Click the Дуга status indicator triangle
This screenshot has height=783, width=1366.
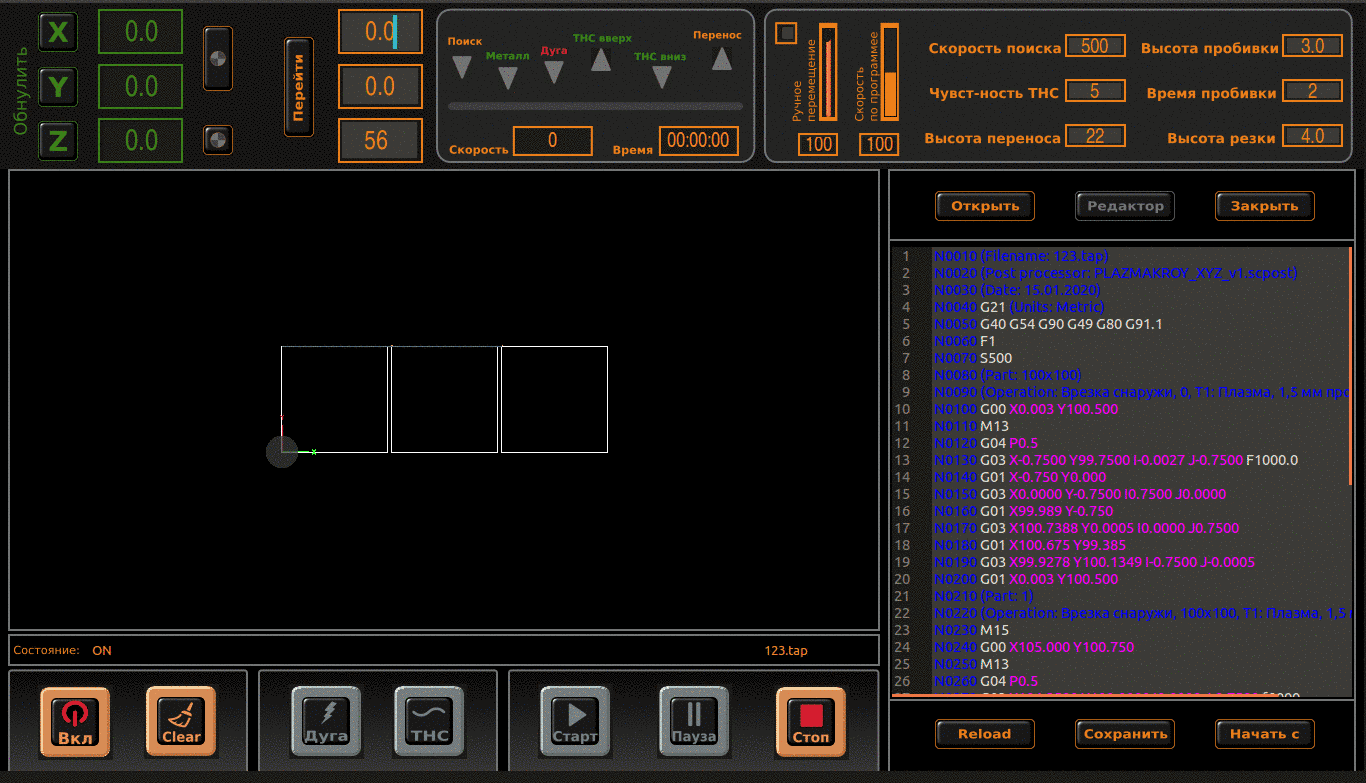(x=553, y=72)
